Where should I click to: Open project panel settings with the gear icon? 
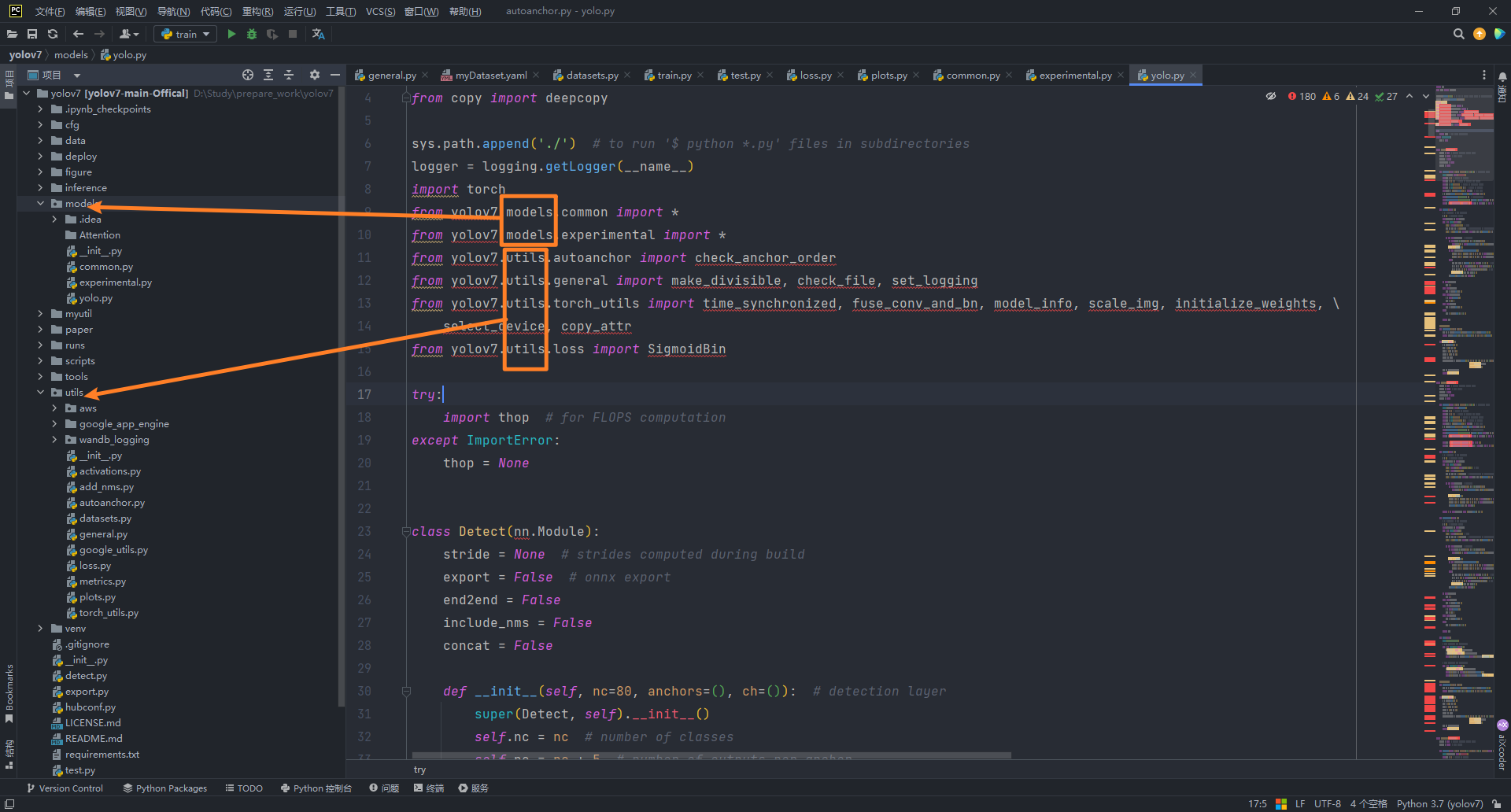315,75
